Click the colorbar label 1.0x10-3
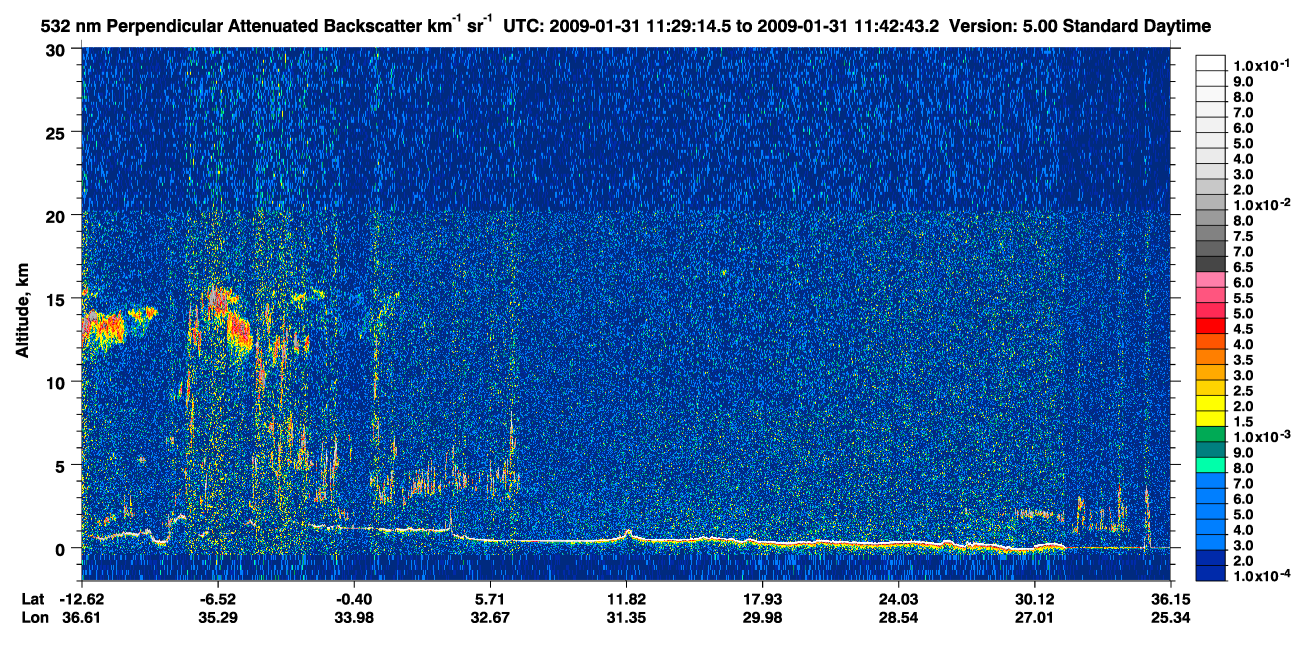The width and height of the screenshot is (1300, 667). click(x=1262, y=437)
